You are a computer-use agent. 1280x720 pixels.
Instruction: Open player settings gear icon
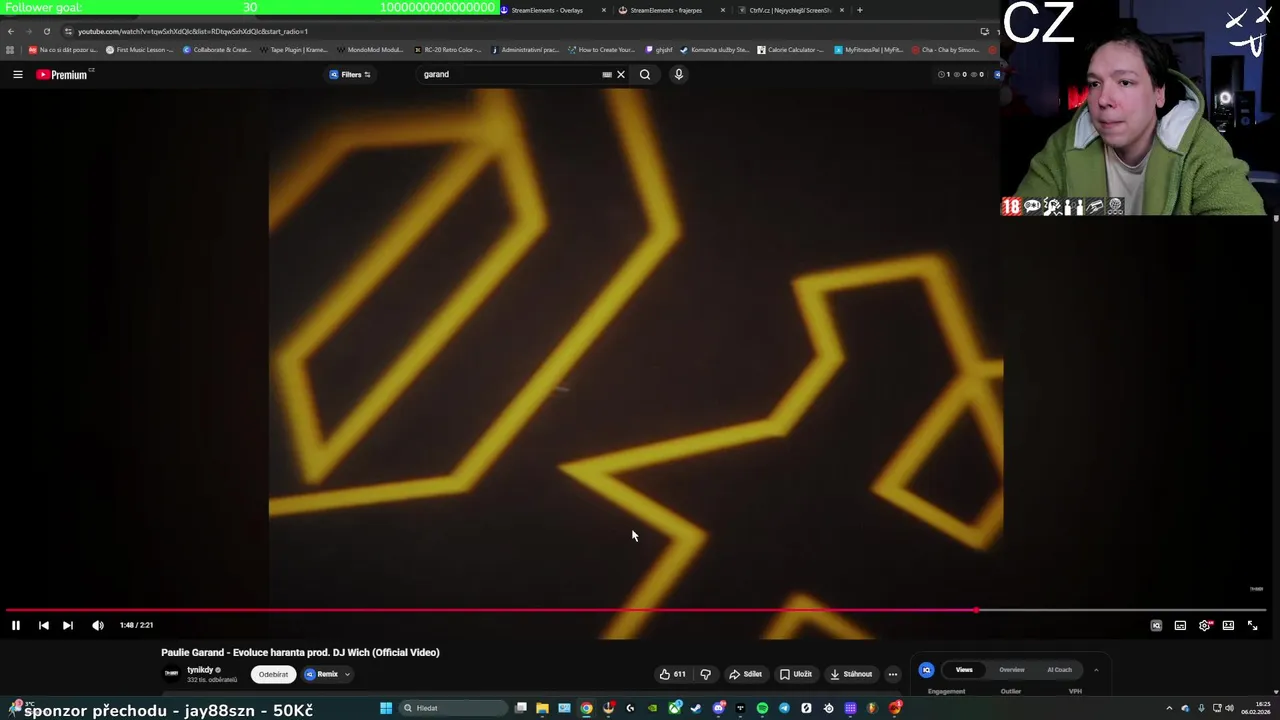coord(1204,625)
